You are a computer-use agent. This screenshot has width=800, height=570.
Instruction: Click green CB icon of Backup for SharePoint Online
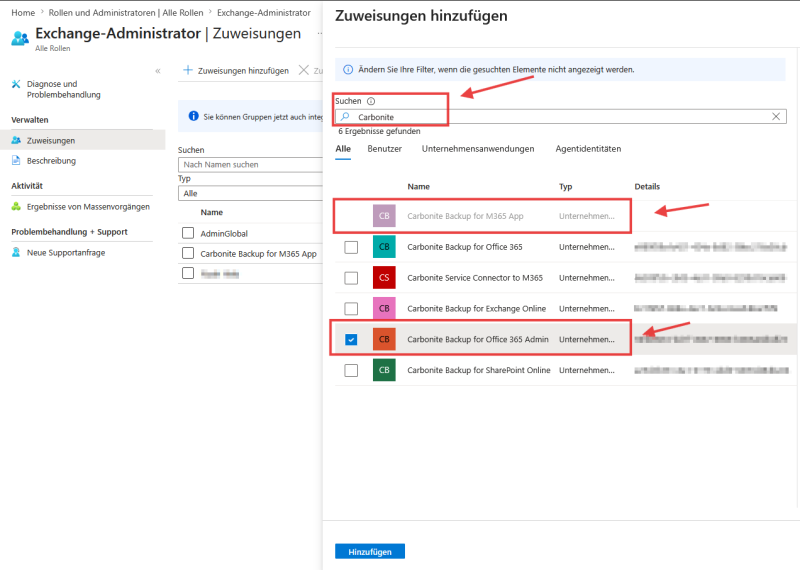[x=384, y=370]
